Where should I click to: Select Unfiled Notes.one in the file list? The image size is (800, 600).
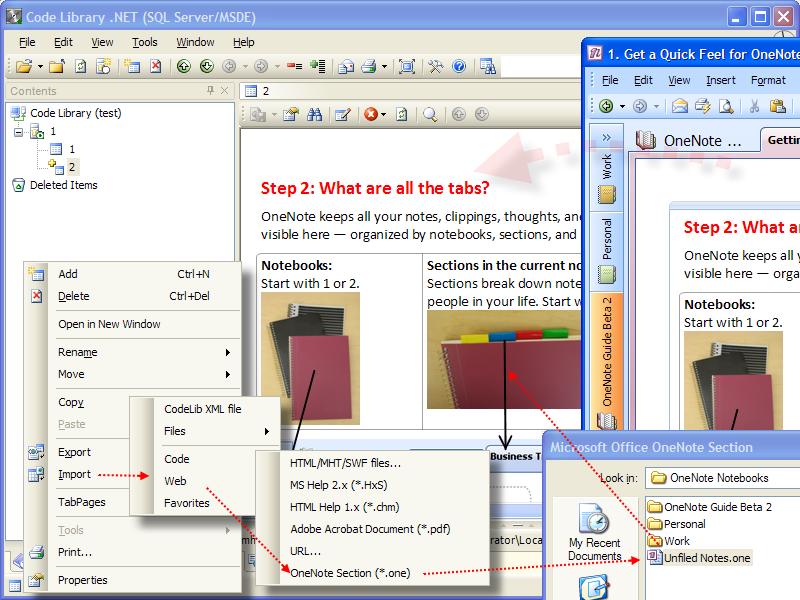[707, 558]
